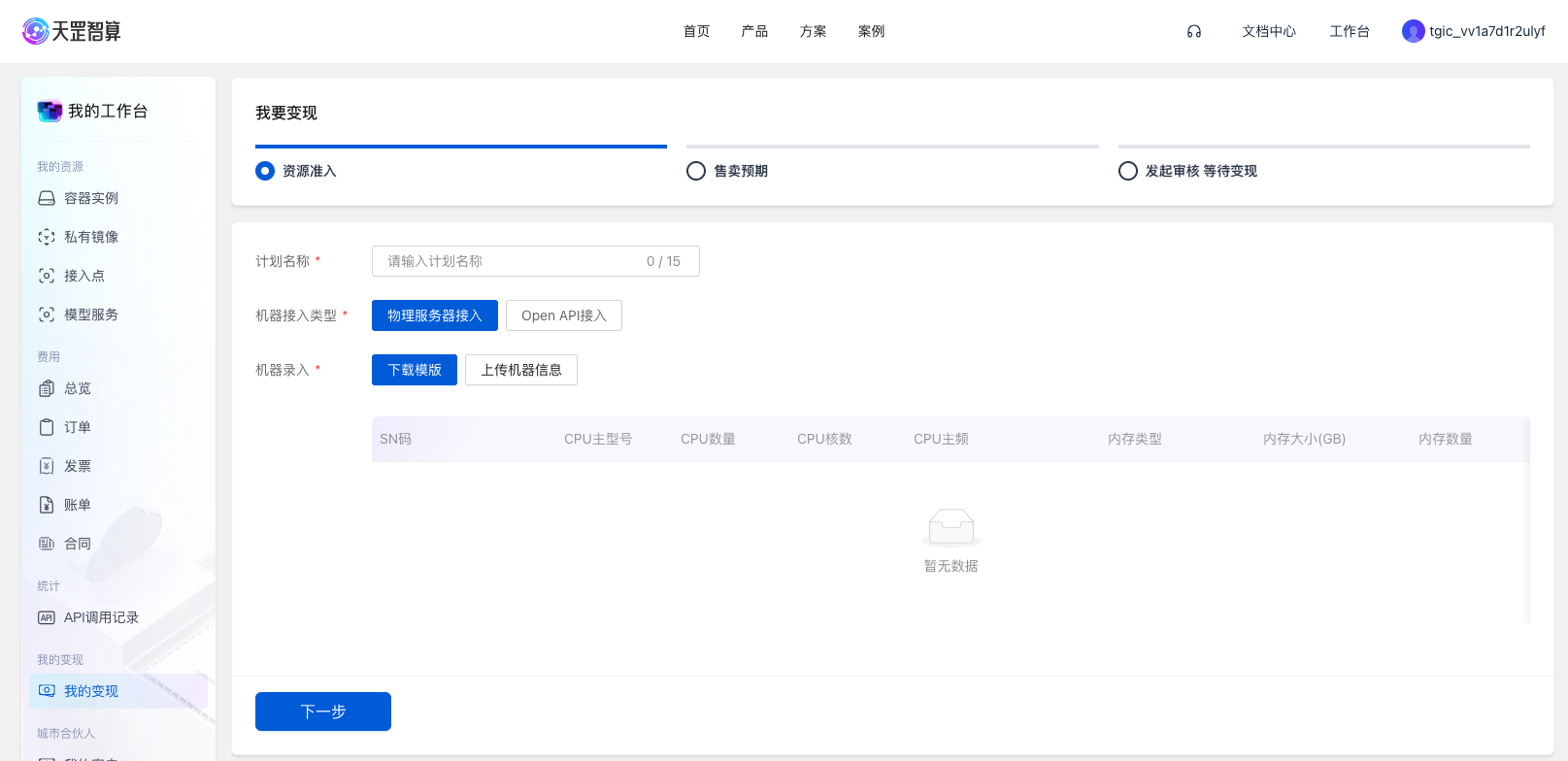Click the CPU主型号 column header

click(598, 439)
